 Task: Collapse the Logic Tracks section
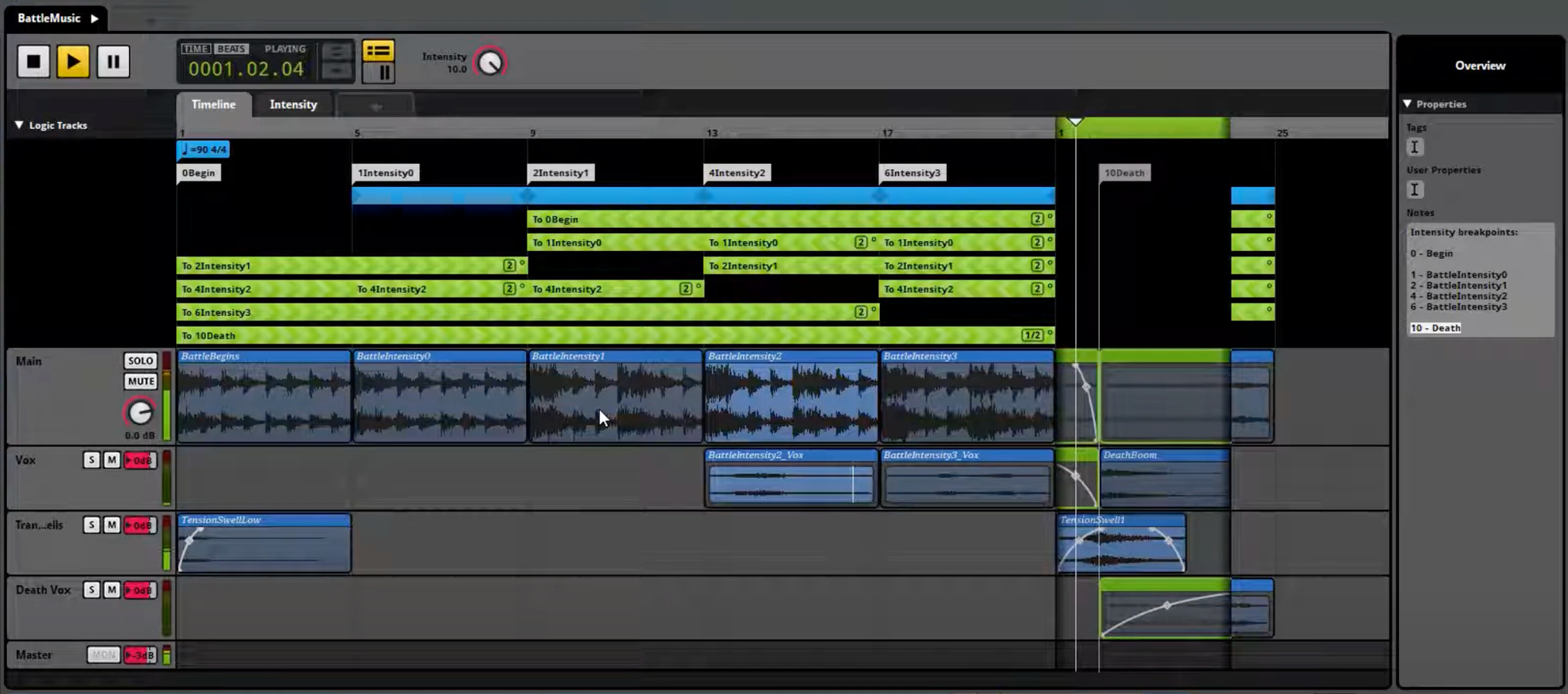coord(19,125)
